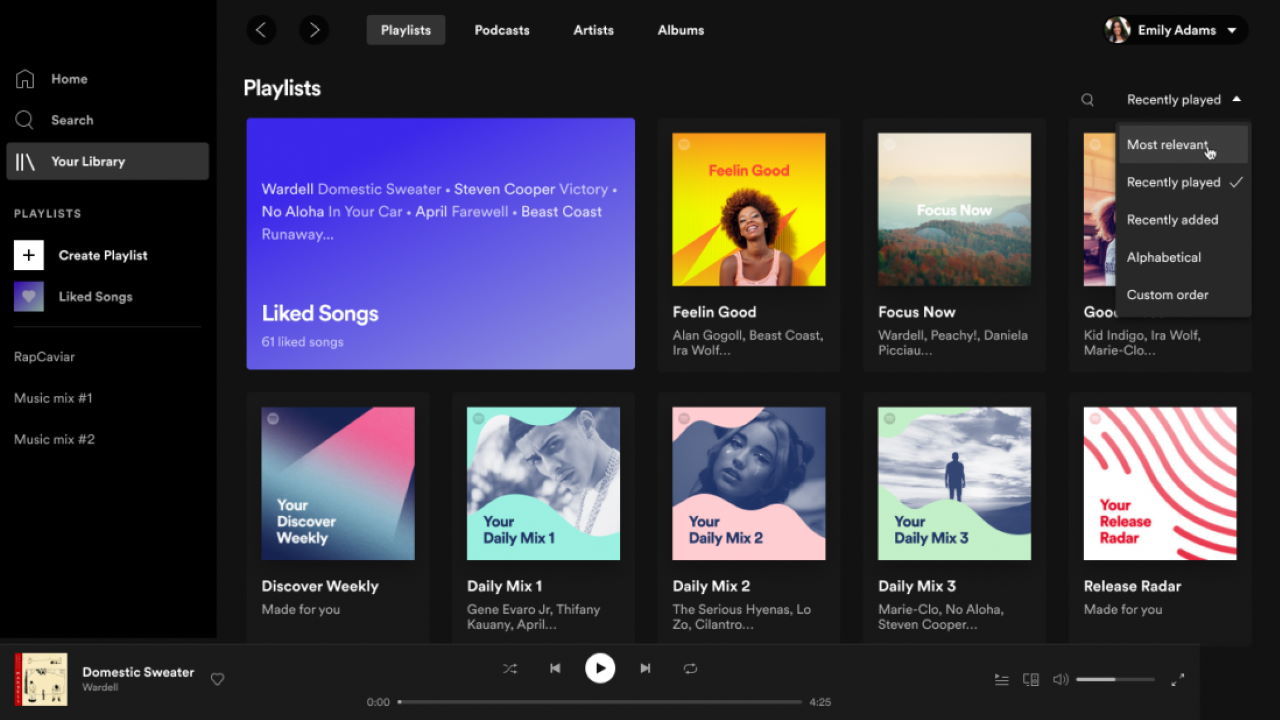
Task: Open the RapCaviar playlist
Action: pos(43,356)
